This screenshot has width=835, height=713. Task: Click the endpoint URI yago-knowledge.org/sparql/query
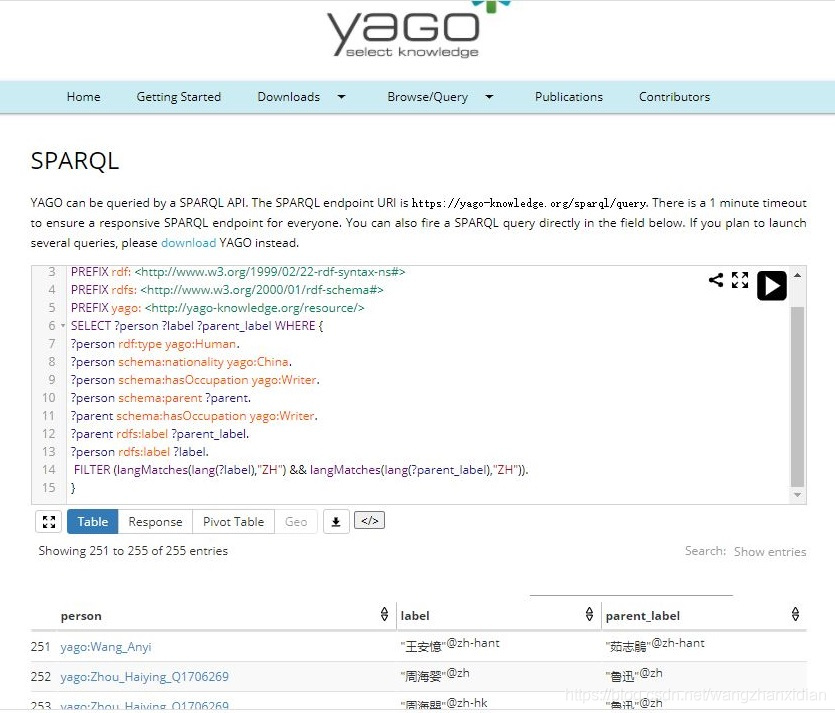(529, 203)
